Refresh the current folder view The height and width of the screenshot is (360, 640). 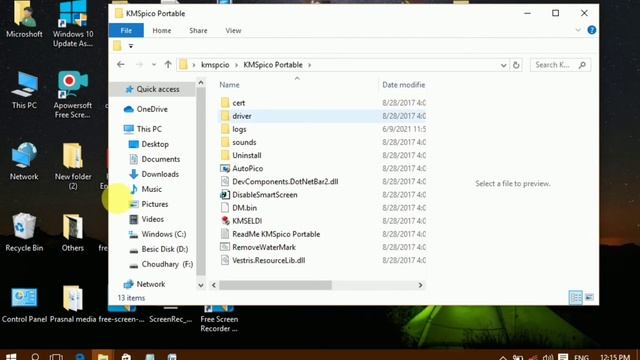click(x=516, y=65)
